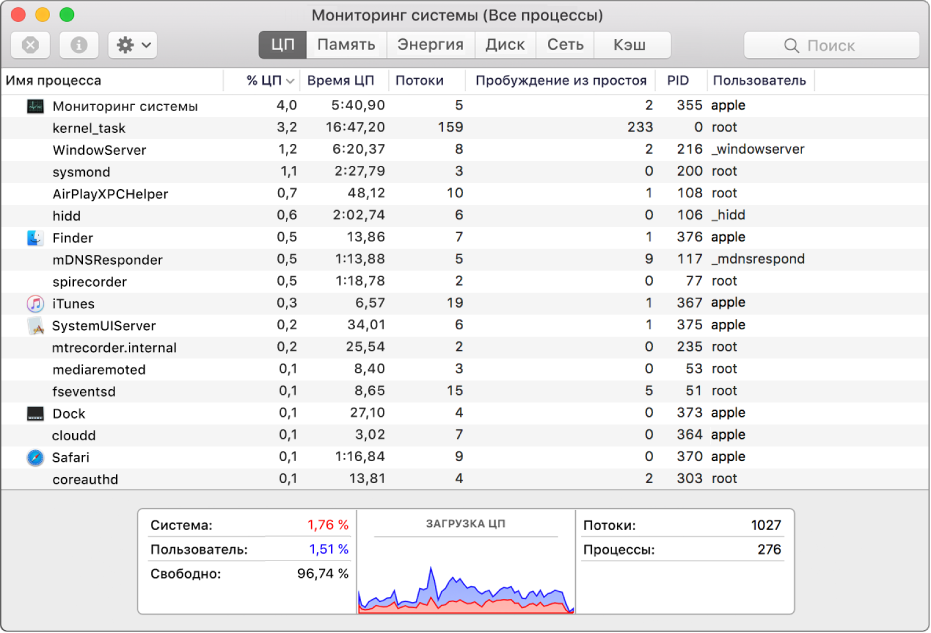The image size is (931, 633).
Task: Select the mtrecorder.internal process row
Action: coord(465,348)
